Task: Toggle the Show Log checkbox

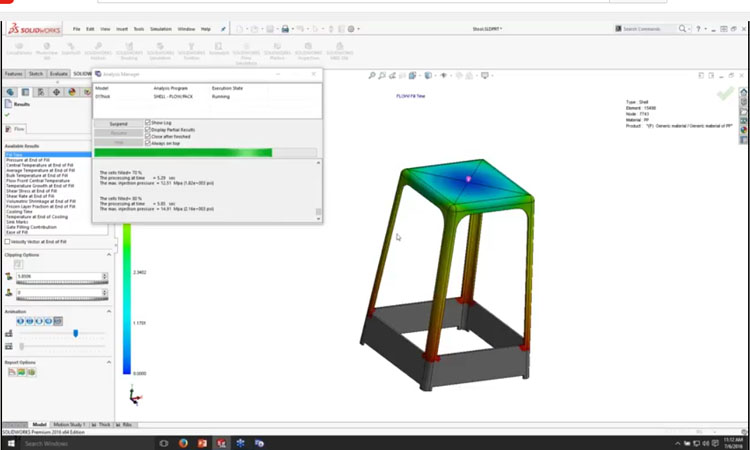Action: tap(148, 122)
